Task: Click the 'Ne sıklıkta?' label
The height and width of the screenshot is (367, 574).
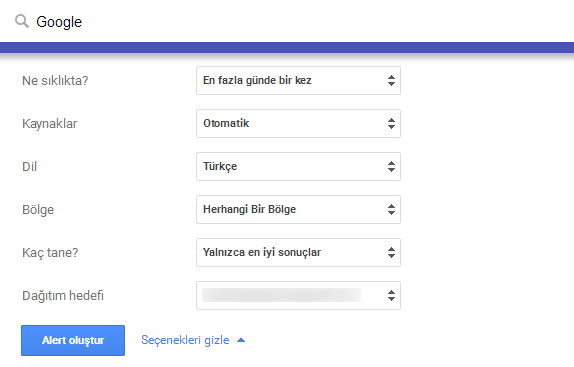Action: [x=55, y=80]
